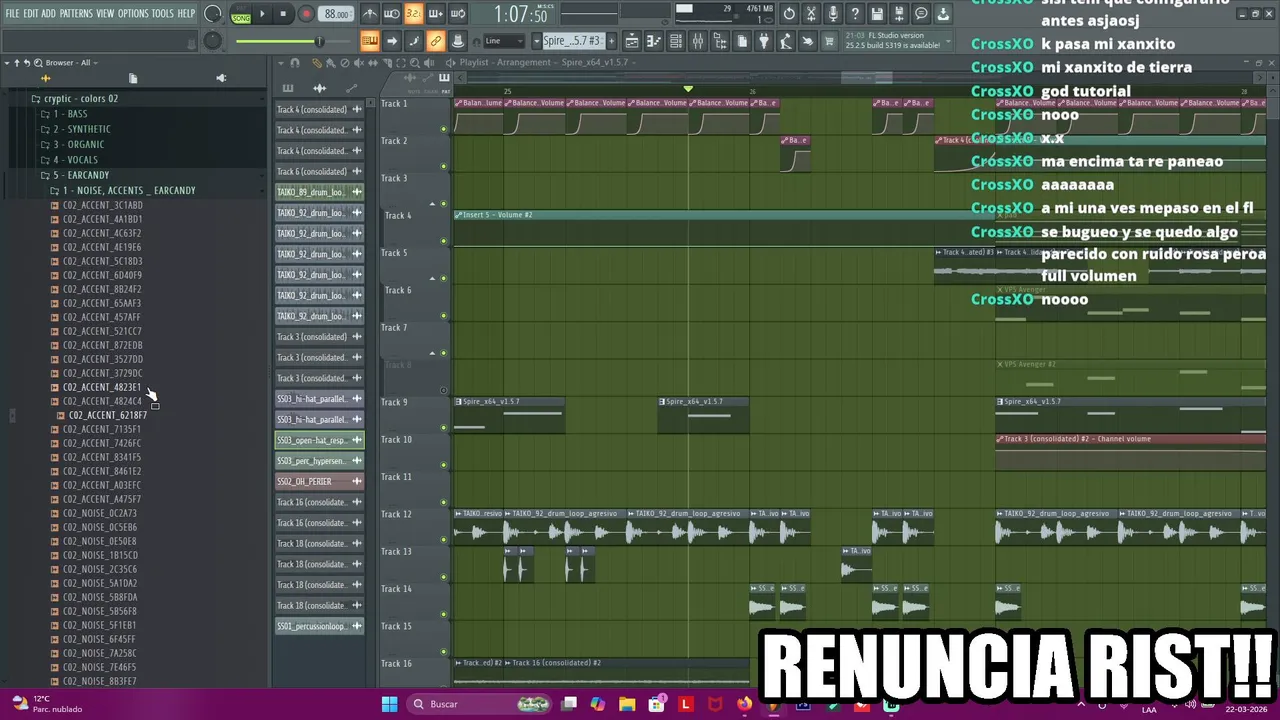The height and width of the screenshot is (720, 1280).
Task: Mute Track 1 via its green dot
Action: click(x=443, y=129)
